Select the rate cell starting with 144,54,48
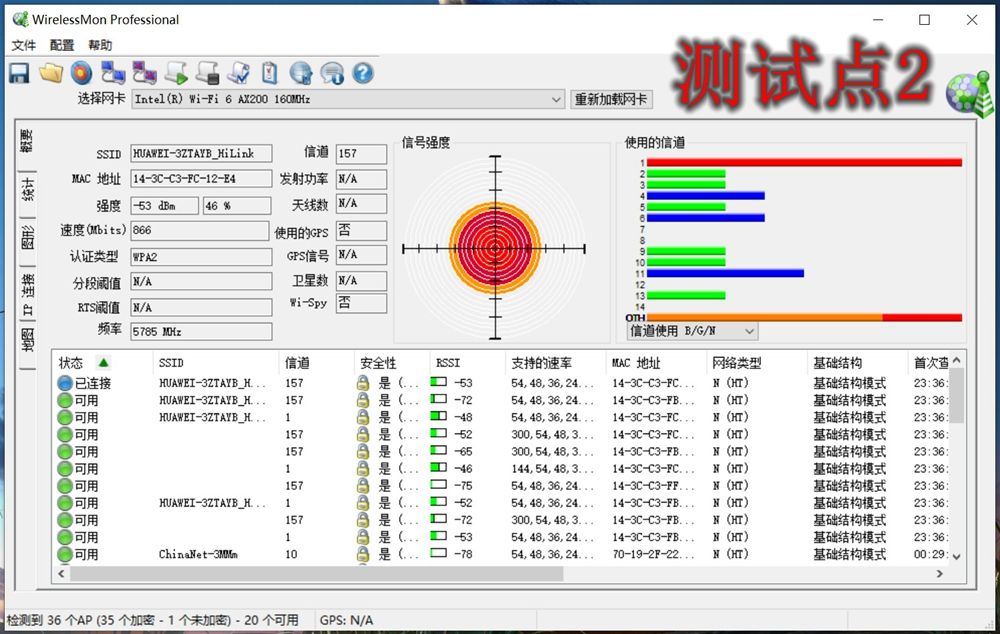The image size is (1000, 634). [x=552, y=469]
